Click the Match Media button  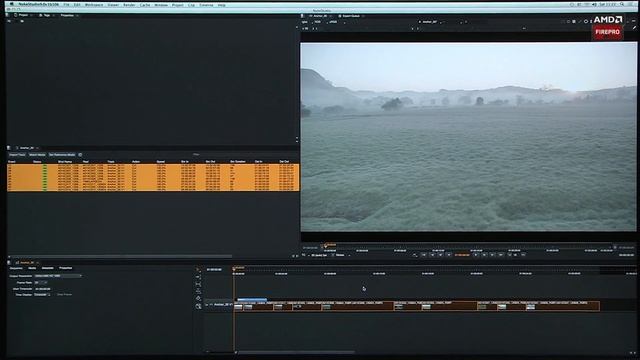pos(37,155)
